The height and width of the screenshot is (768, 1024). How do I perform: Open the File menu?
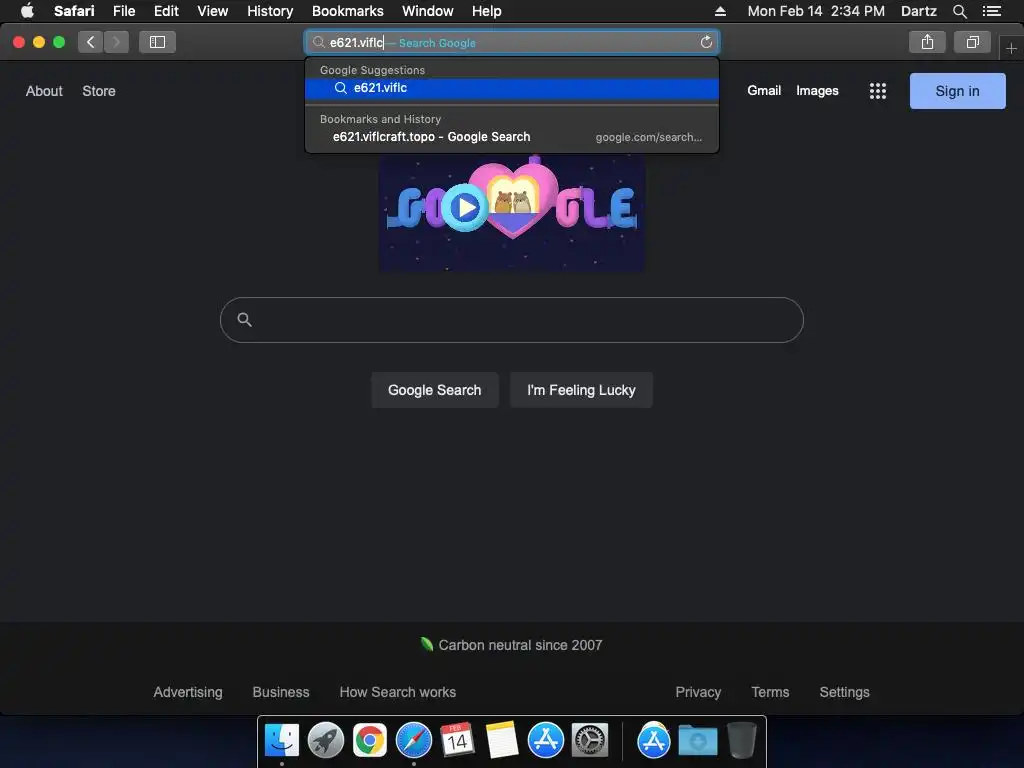[x=124, y=11]
